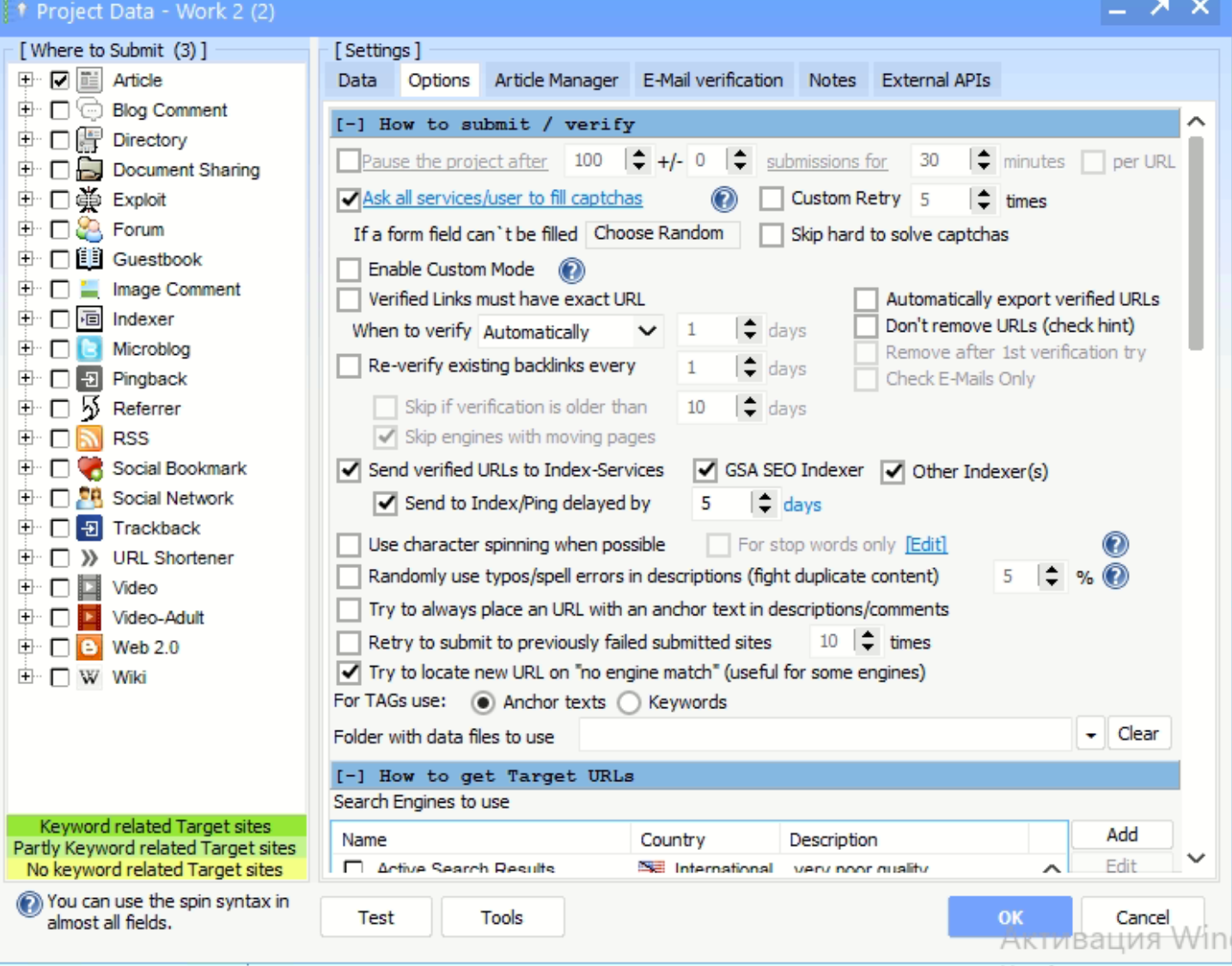Viewport: 1232px width, 966px height.
Task: Enable Pause the project after checkbox
Action: pos(348,161)
